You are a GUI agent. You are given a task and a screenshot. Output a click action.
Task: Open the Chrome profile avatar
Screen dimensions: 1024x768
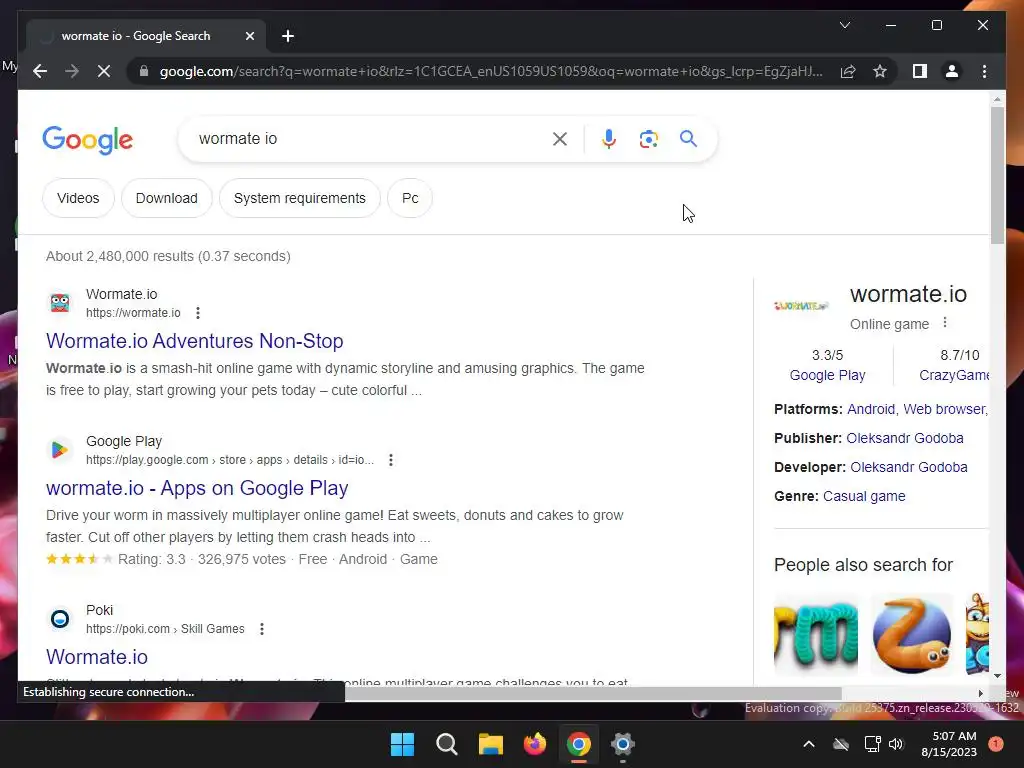(x=952, y=71)
